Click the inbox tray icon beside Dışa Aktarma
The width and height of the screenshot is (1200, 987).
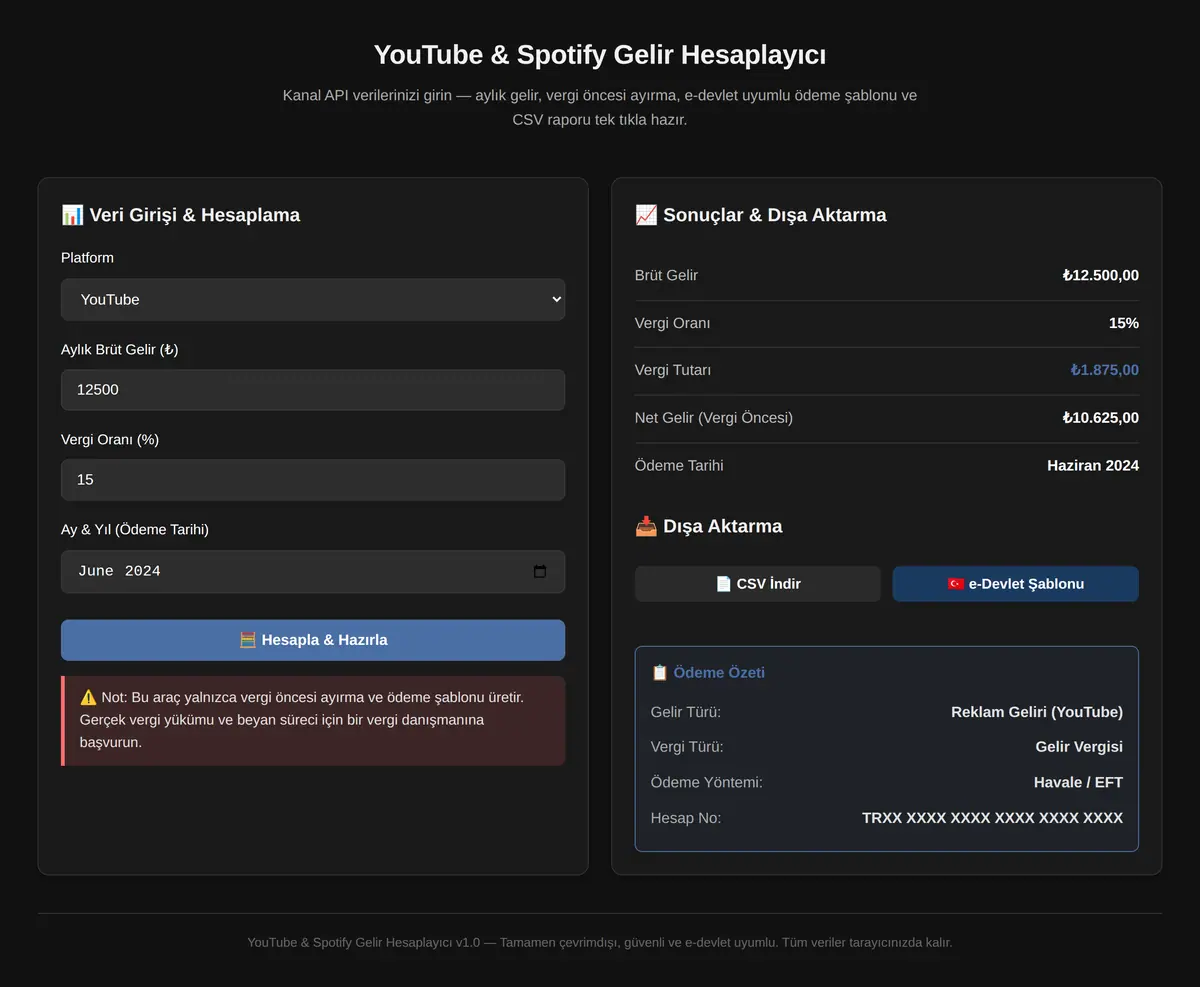tap(646, 526)
